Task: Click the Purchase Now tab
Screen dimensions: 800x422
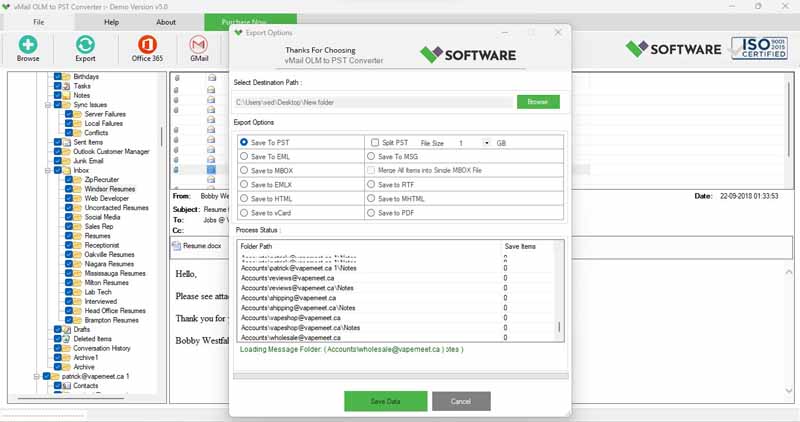Action: click(x=250, y=22)
